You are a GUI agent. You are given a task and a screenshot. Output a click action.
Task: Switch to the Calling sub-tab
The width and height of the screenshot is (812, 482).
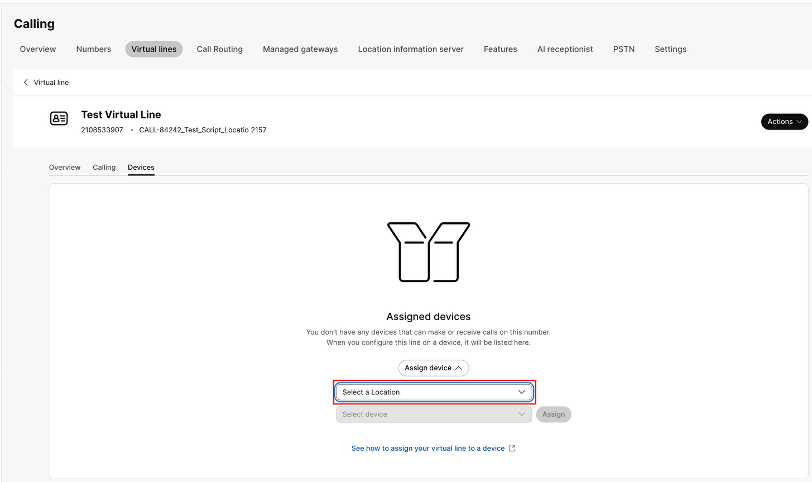[104, 167]
